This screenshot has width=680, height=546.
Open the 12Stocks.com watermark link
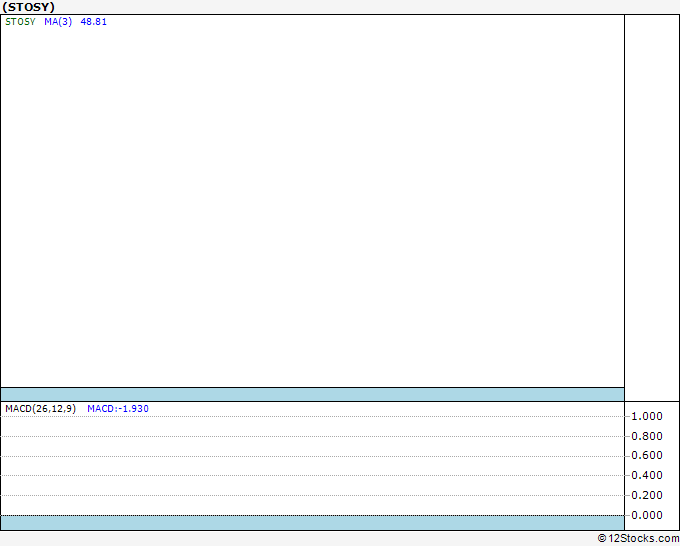[638, 538]
